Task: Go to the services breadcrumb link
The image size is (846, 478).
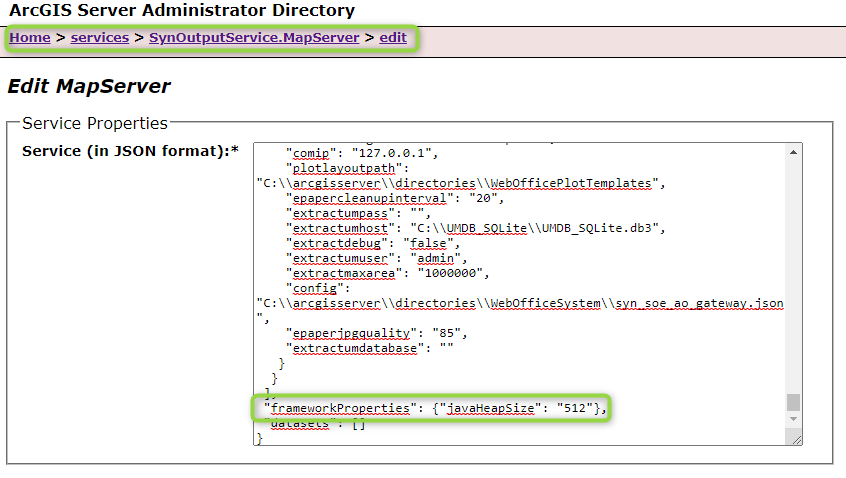Action: pos(100,38)
